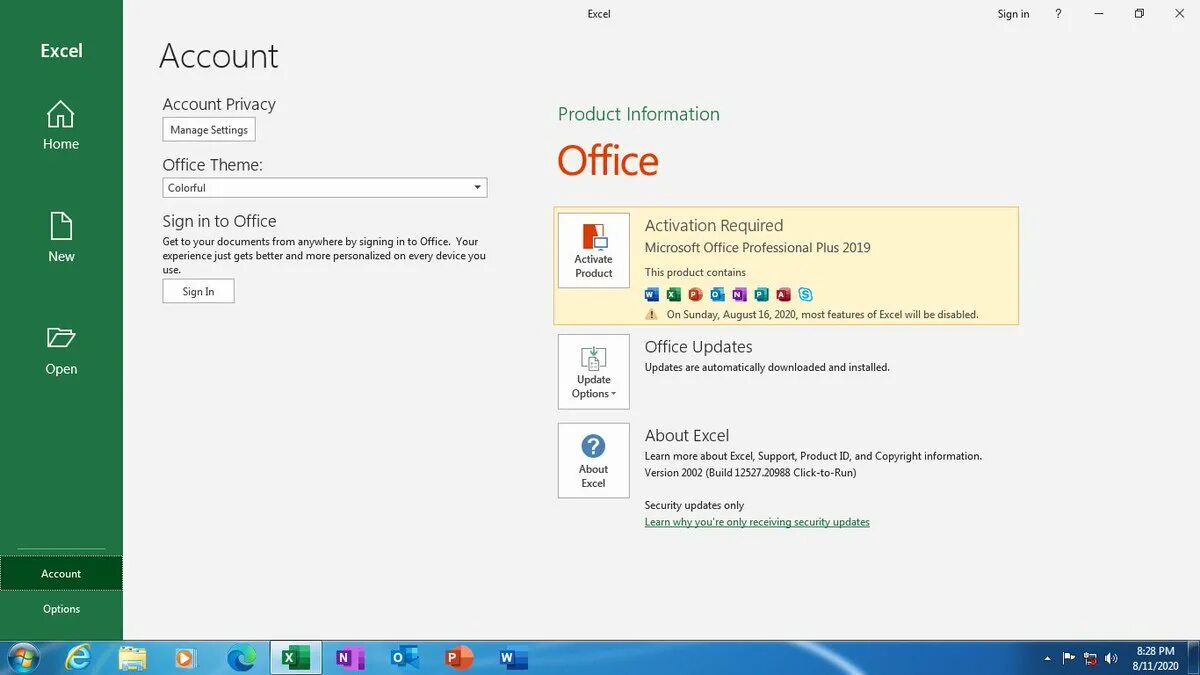The width and height of the screenshot is (1200, 675).
Task: Open Options in the sidebar
Action: click(x=61, y=608)
